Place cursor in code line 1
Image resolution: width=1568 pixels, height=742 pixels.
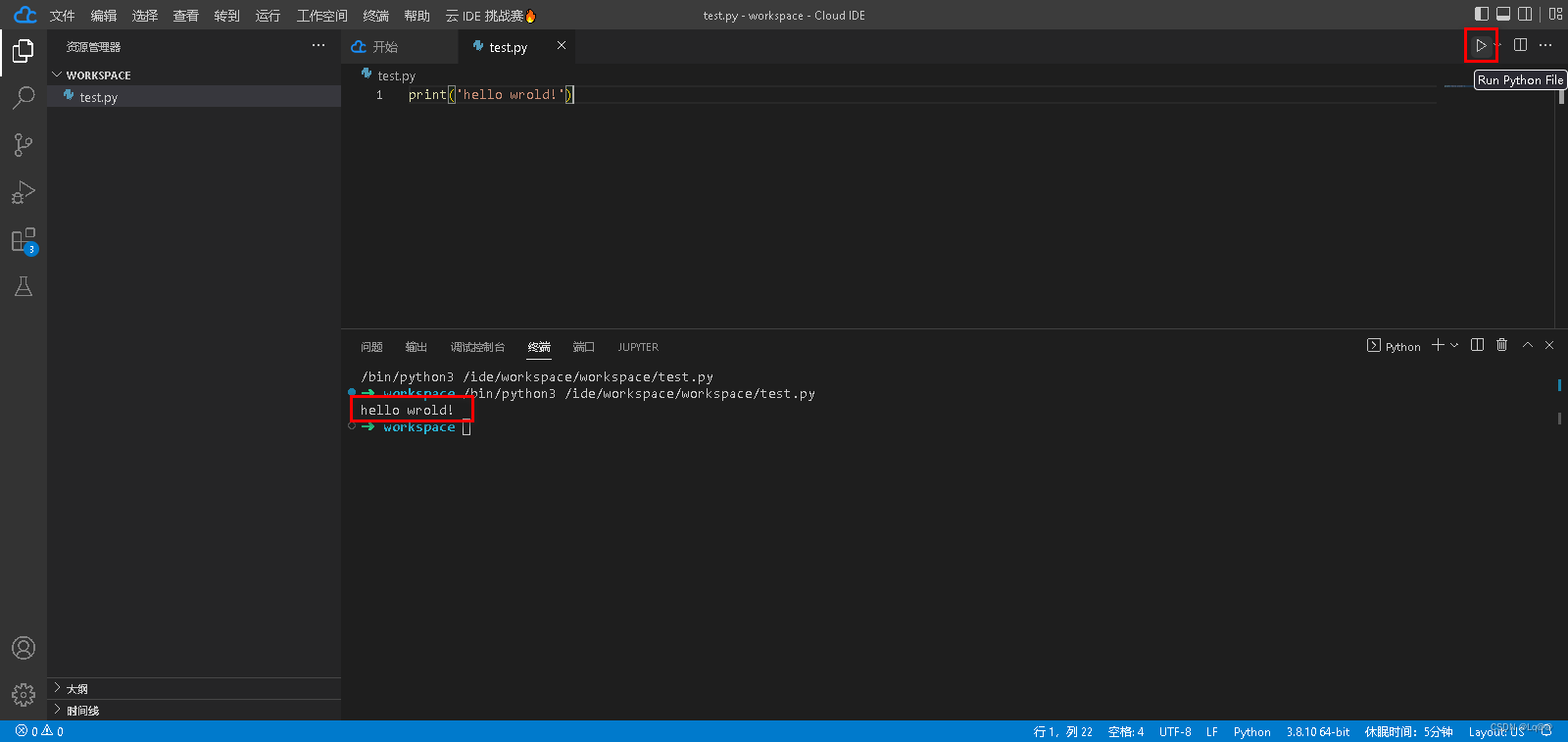click(490, 94)
